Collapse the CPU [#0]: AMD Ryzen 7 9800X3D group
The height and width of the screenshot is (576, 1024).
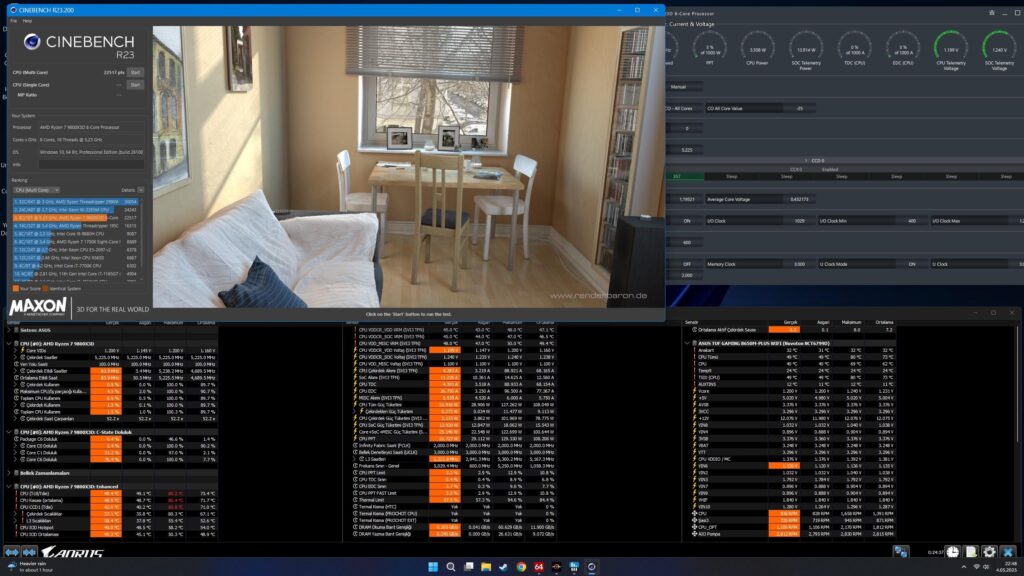9,344
